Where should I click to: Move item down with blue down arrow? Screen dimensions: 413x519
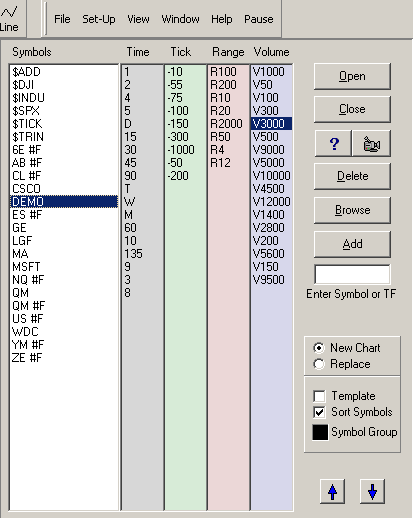click(x=372, y=491)
